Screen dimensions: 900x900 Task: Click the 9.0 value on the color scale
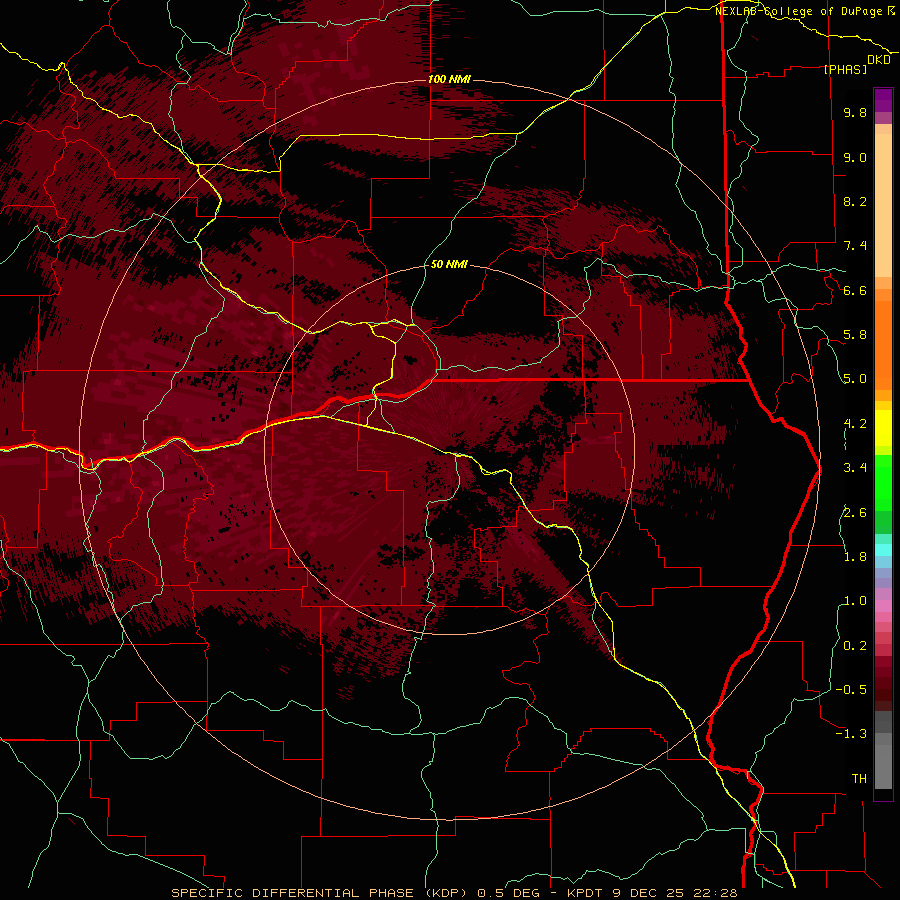855,157
